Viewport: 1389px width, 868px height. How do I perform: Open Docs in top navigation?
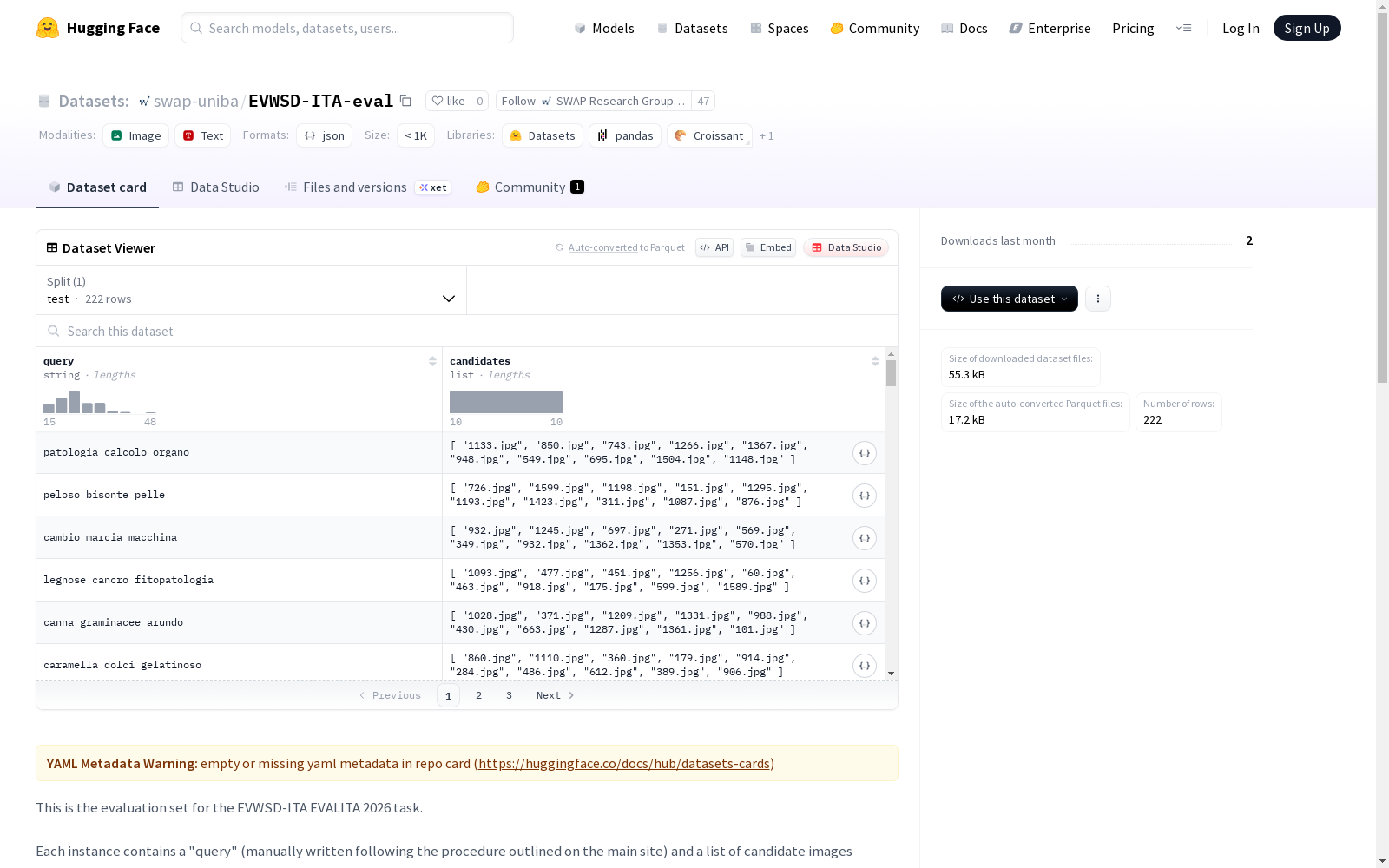click(964, 28)
